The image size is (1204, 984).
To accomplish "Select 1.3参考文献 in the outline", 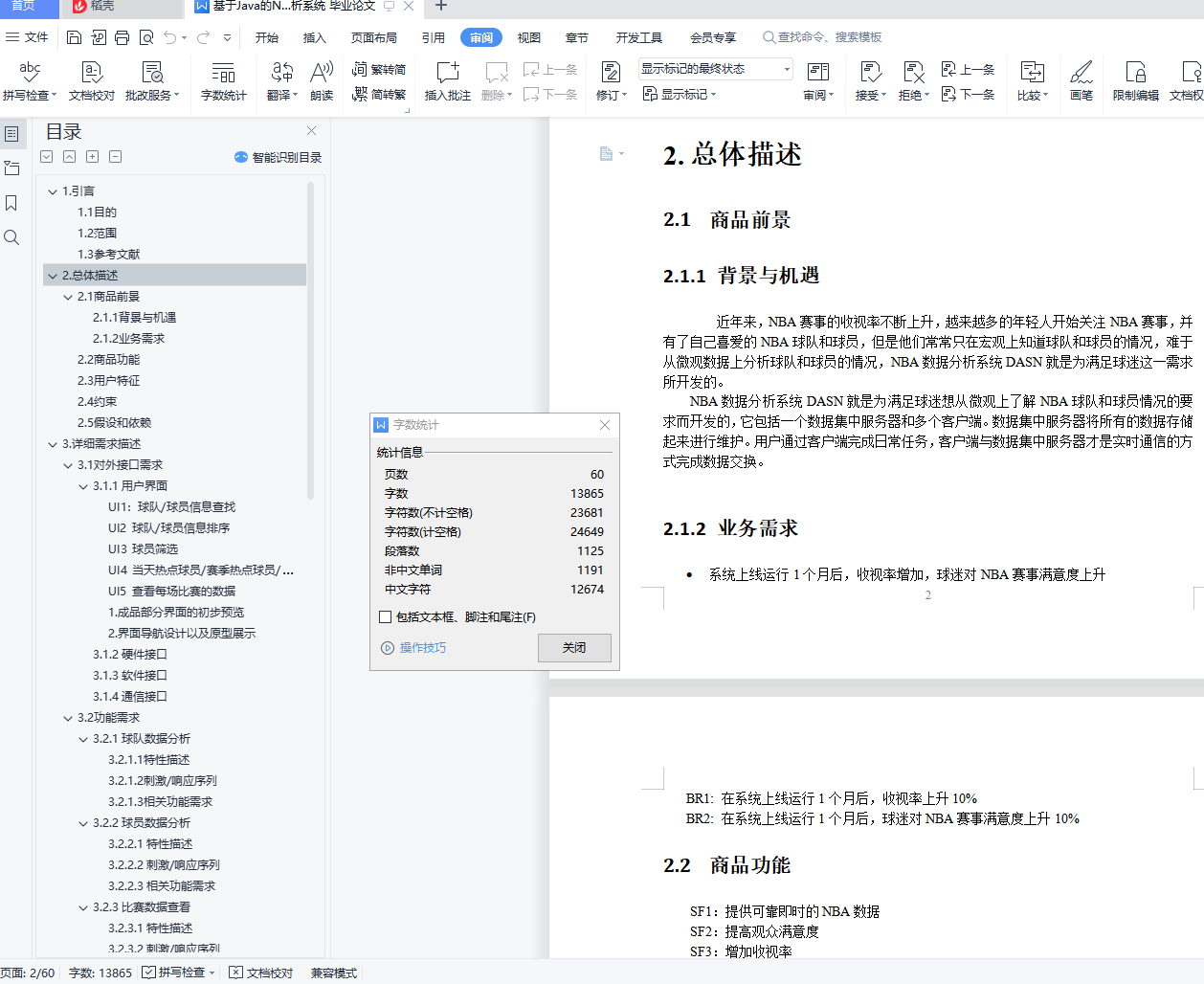I will 108,255.
